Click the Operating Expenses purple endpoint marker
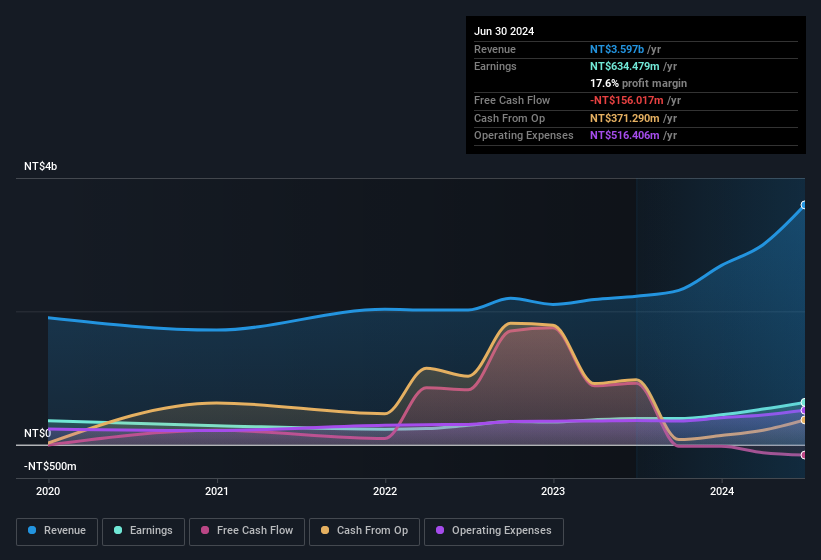The height and width of the screenshot is (560, 821). pyautogui.click(x=804, y=410)
